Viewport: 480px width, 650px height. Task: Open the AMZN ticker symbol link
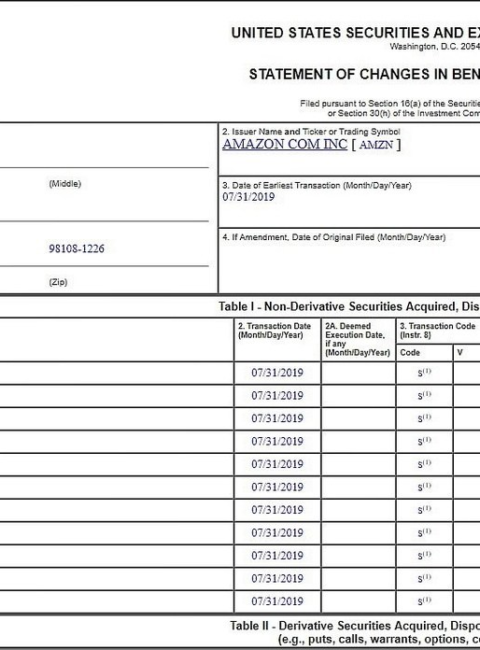376,145
